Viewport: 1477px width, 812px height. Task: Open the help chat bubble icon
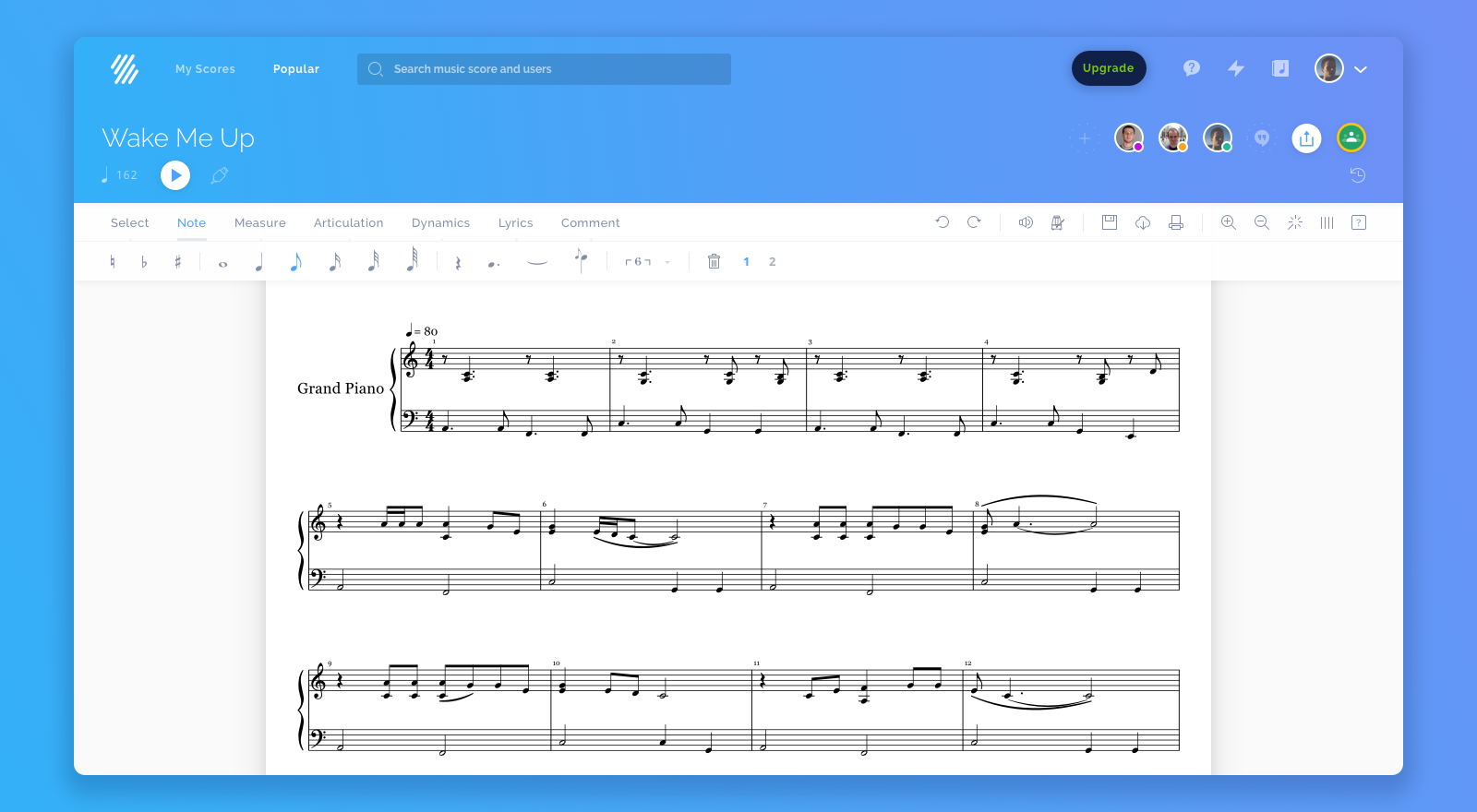point(1192,68)
